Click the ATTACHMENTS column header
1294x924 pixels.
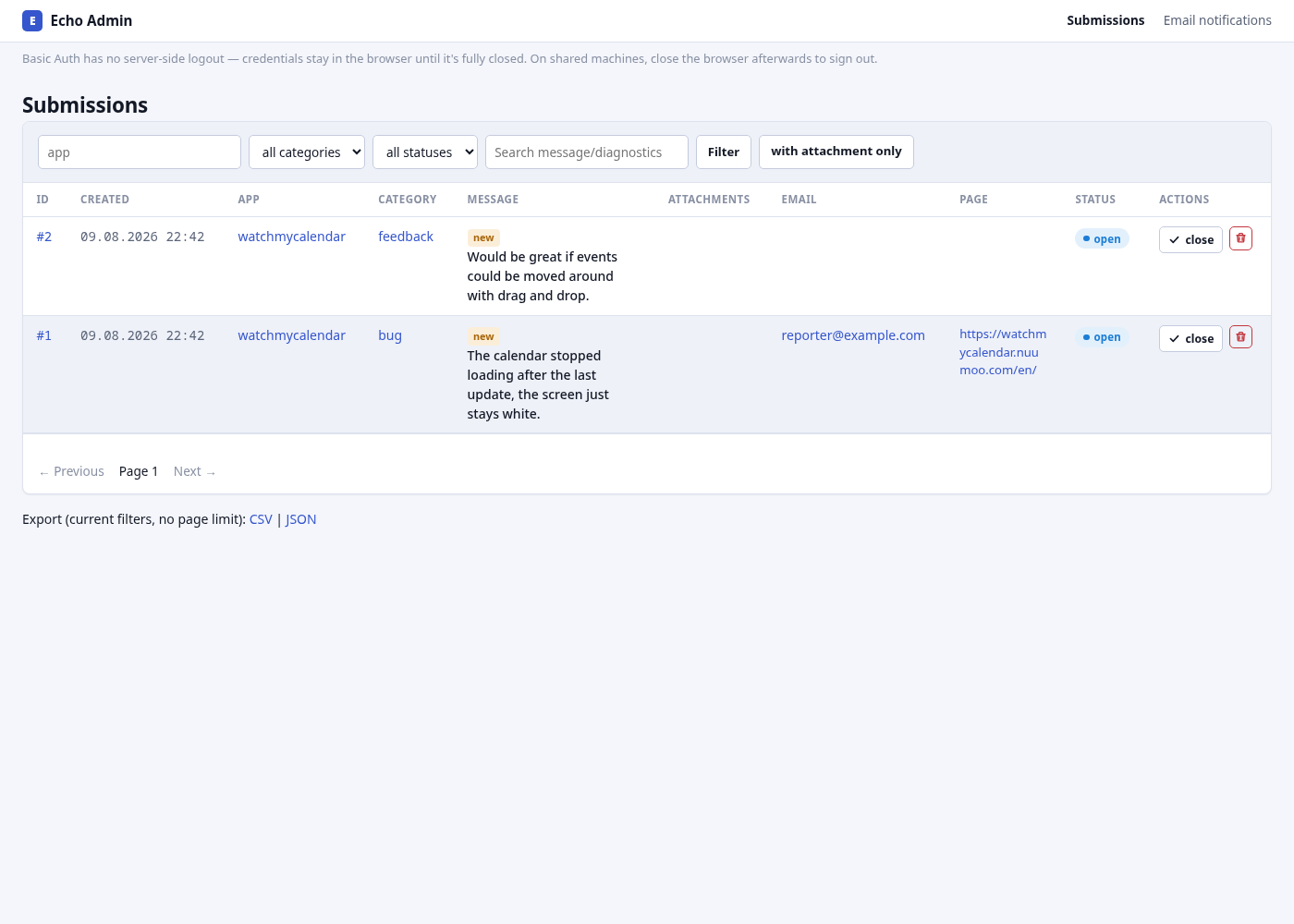coord(709,200)
